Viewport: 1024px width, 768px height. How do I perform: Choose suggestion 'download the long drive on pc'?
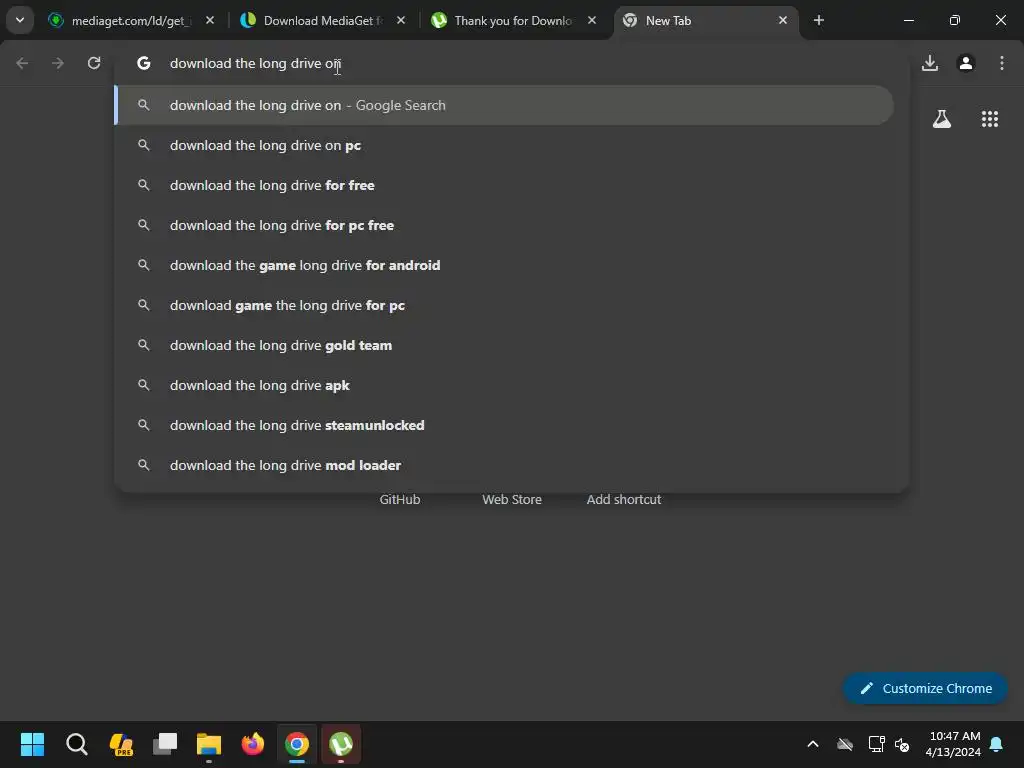tap(504, 145)
